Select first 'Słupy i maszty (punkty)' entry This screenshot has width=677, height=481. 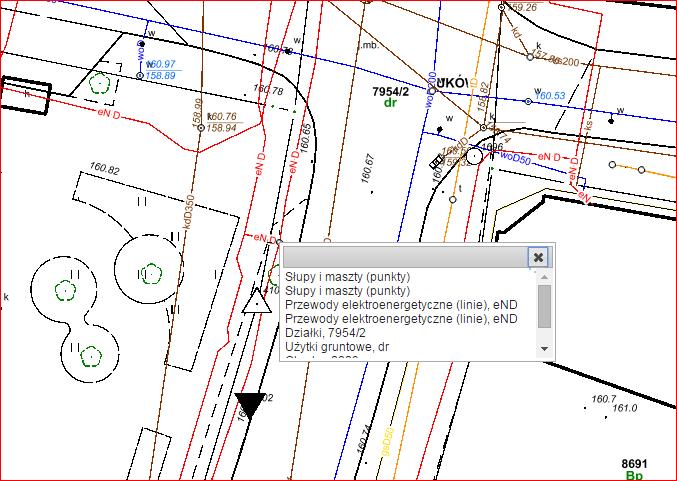point(348,276)
